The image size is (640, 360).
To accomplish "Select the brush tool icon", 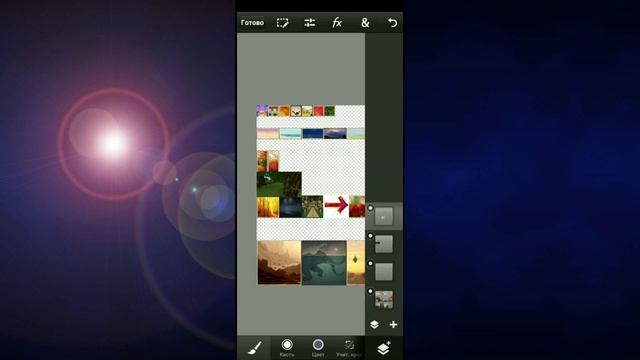I will (x=254, y=348).
